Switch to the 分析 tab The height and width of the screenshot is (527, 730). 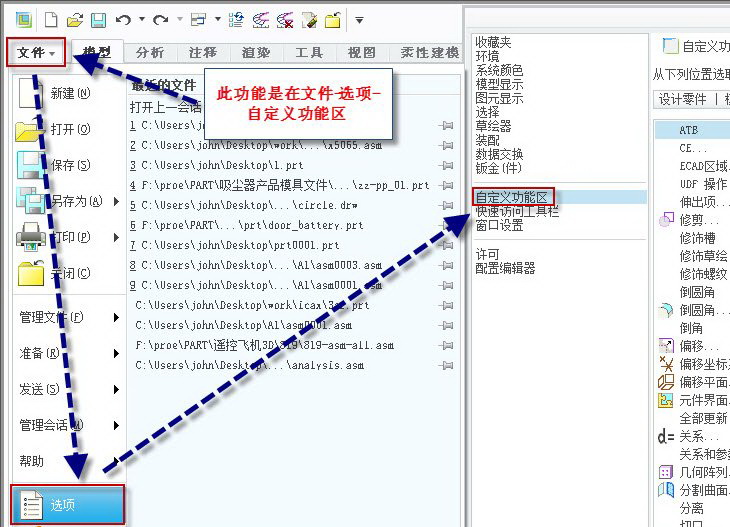(150, 53)
